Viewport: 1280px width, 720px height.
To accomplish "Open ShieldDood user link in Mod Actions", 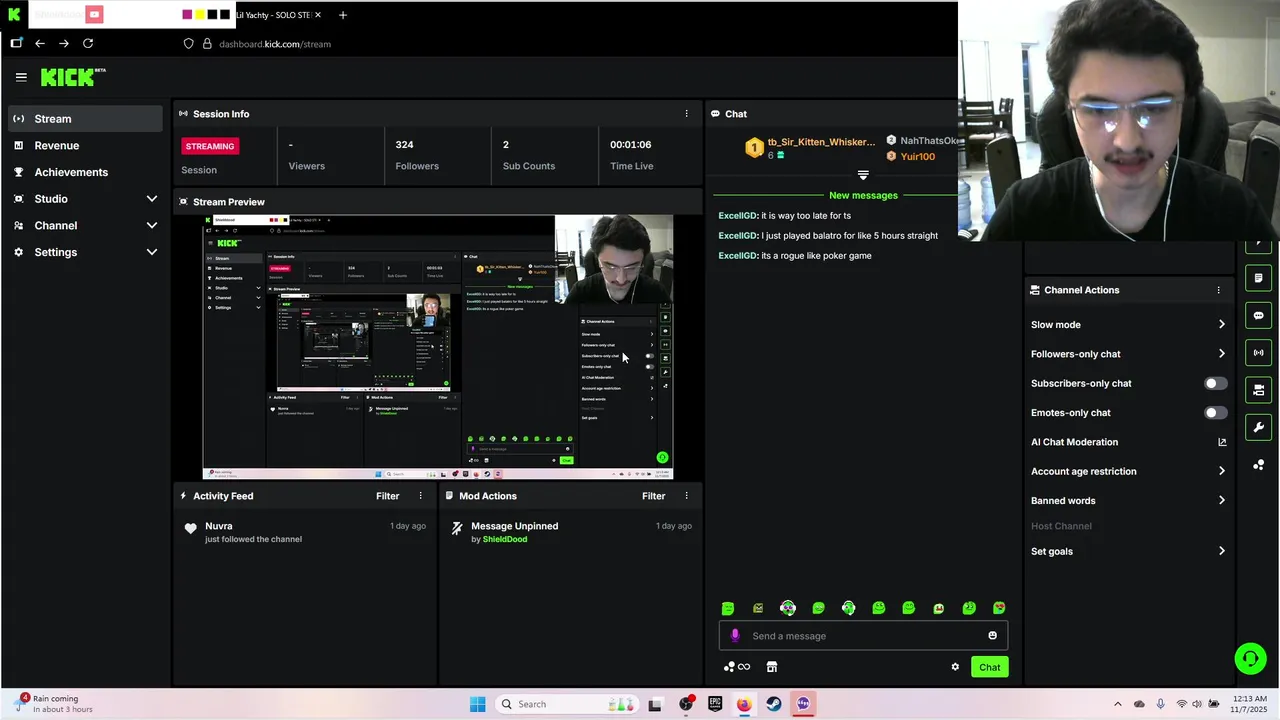I will (505, 539).
